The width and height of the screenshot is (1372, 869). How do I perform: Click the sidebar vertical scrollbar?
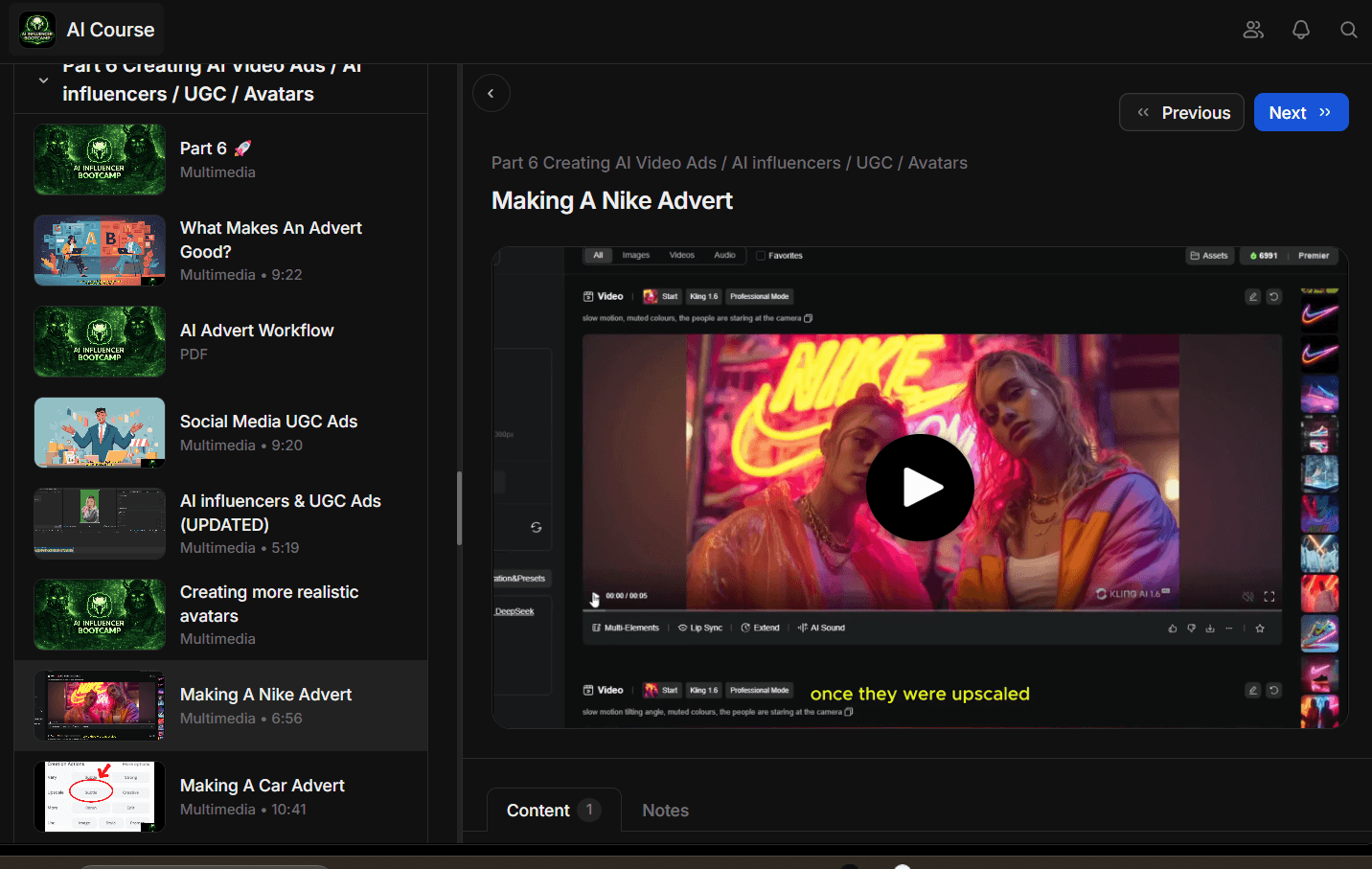click(460, 508)
